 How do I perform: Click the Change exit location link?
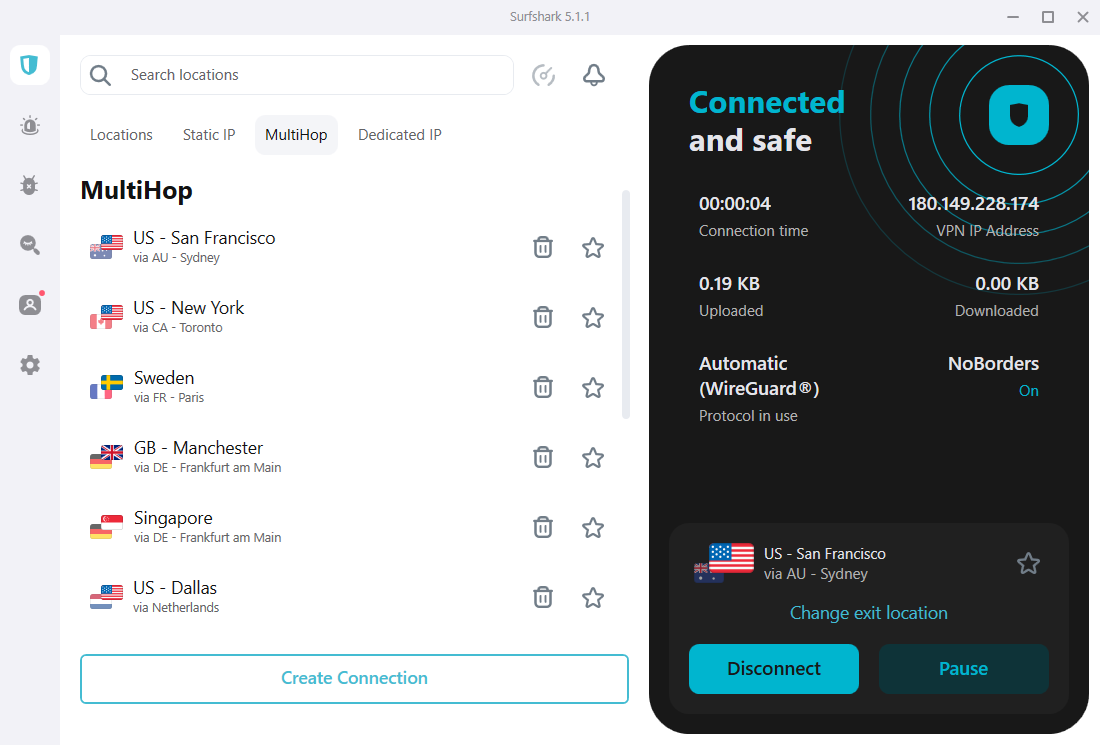click(x=868, y=612)
